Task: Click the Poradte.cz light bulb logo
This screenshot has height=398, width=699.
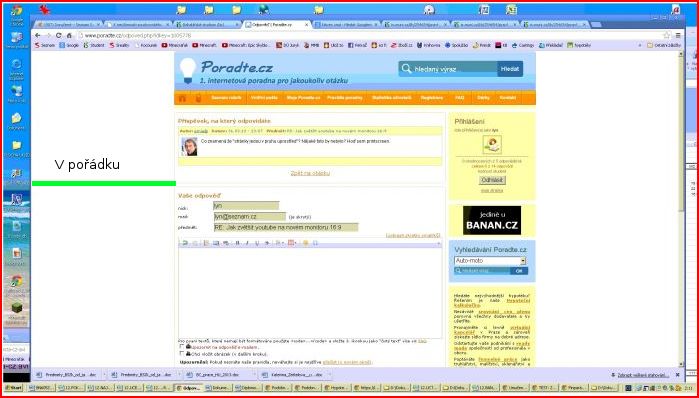Action: 188,70
